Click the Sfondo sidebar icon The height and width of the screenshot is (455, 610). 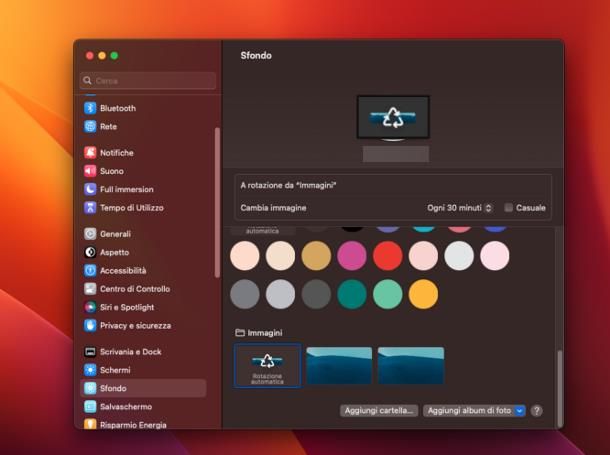click(x=90, y=388)
